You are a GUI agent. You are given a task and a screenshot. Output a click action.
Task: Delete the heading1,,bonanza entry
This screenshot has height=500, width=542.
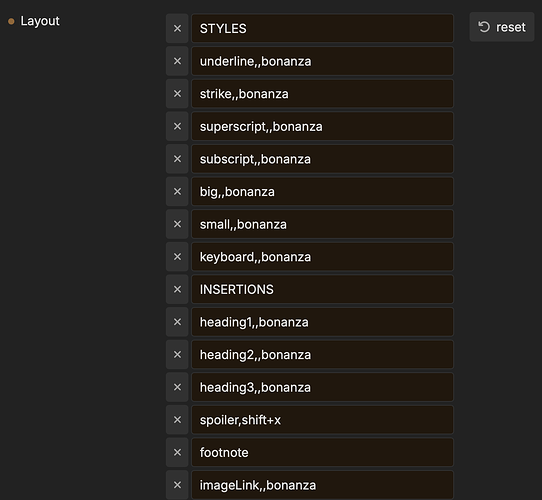tap(177, 322)
